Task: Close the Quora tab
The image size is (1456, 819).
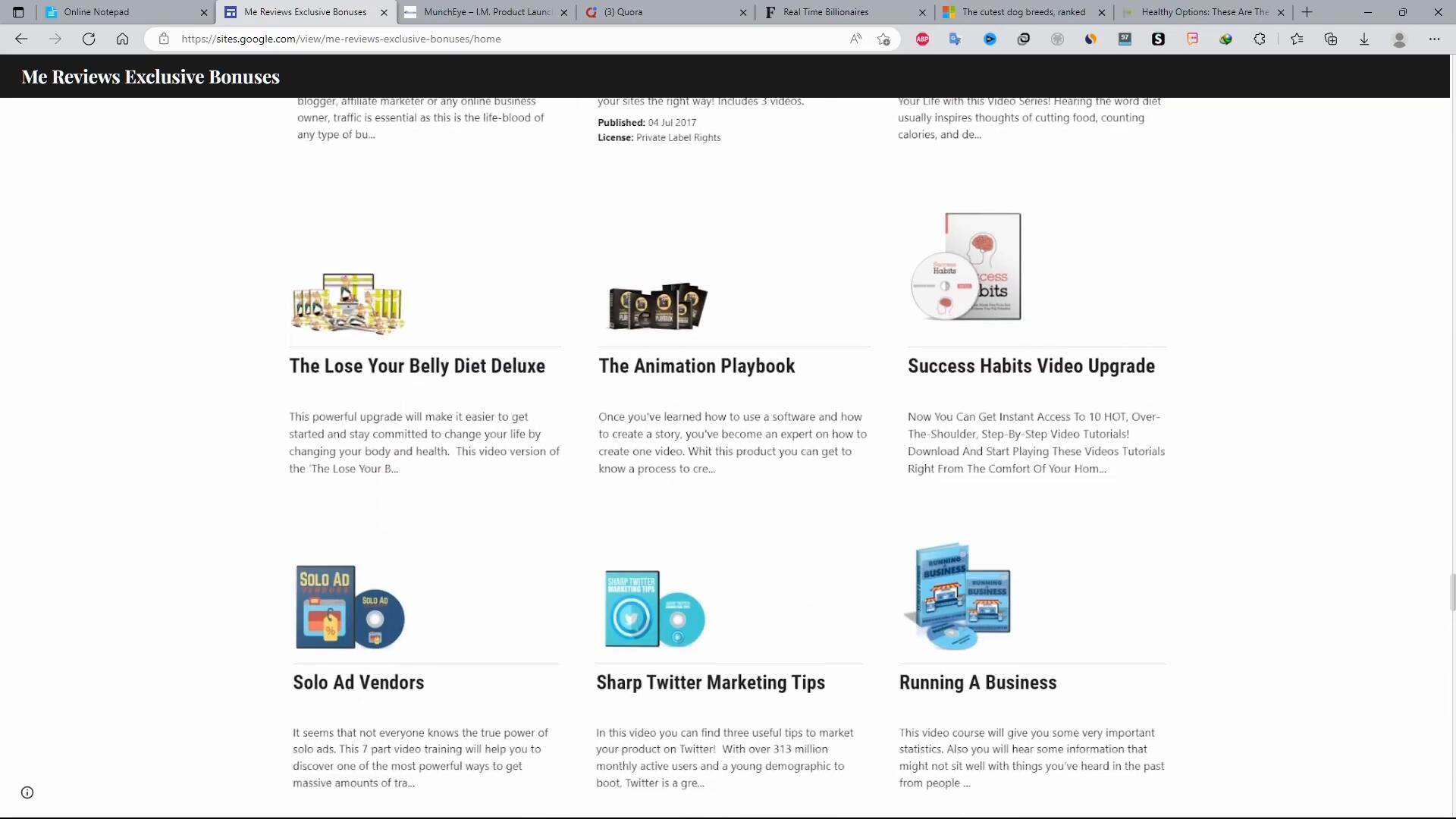Action: click(x=743, y=12)
